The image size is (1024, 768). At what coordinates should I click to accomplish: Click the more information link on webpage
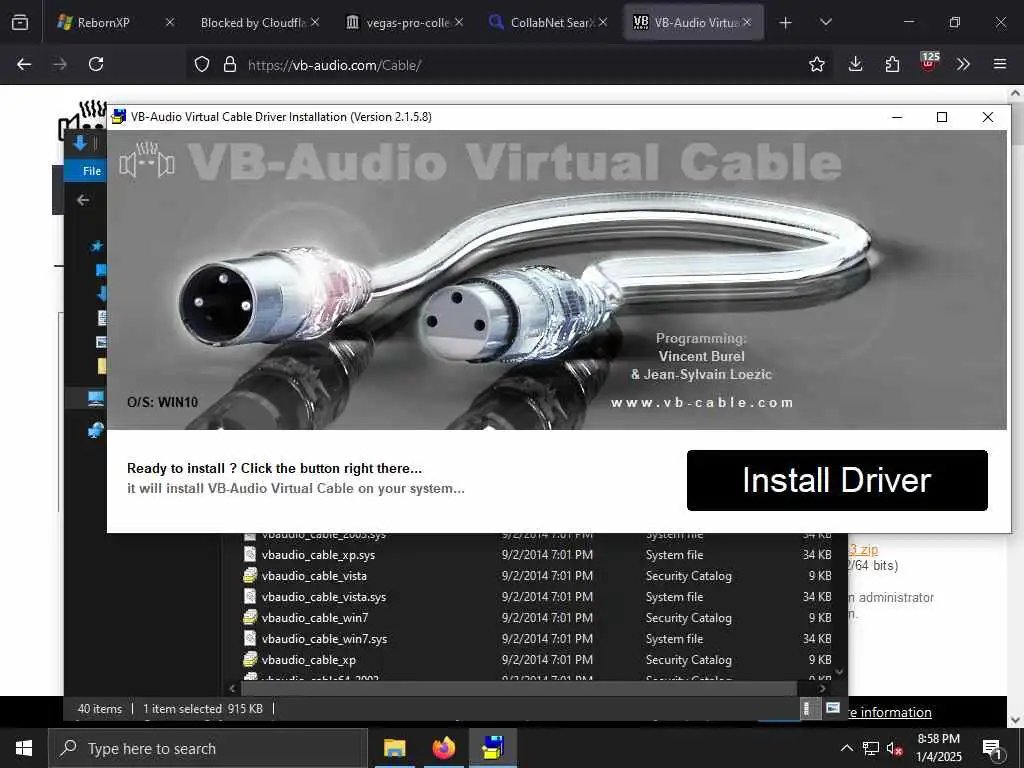[x=889, y=712]
